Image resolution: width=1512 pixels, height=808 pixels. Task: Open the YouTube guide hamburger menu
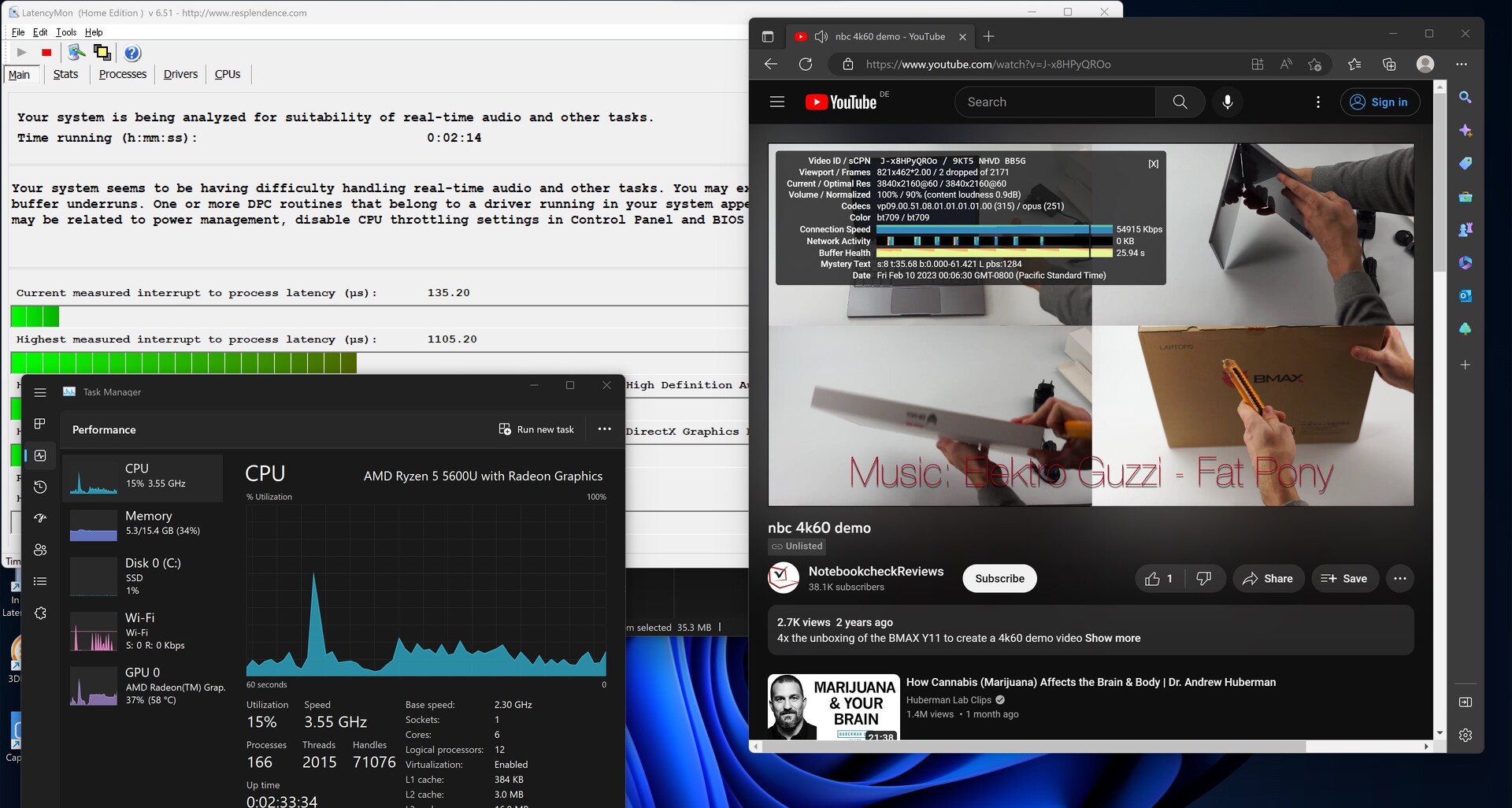[x=777, y=102]
